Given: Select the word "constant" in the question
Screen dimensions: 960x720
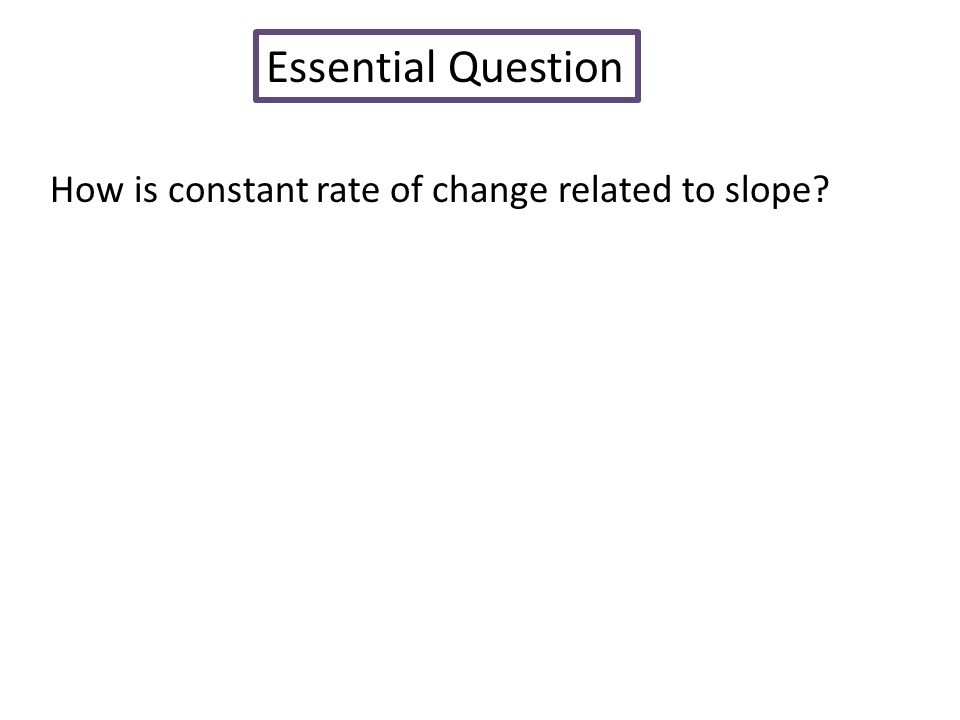Looking at the screenshot, I should click(238, 190).
